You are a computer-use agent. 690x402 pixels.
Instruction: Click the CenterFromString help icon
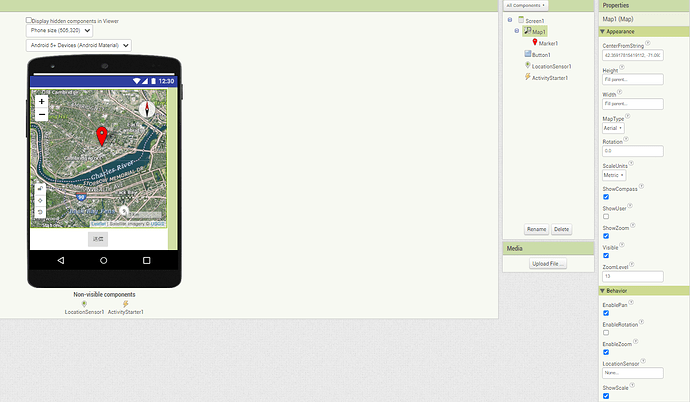coord(648,43)
